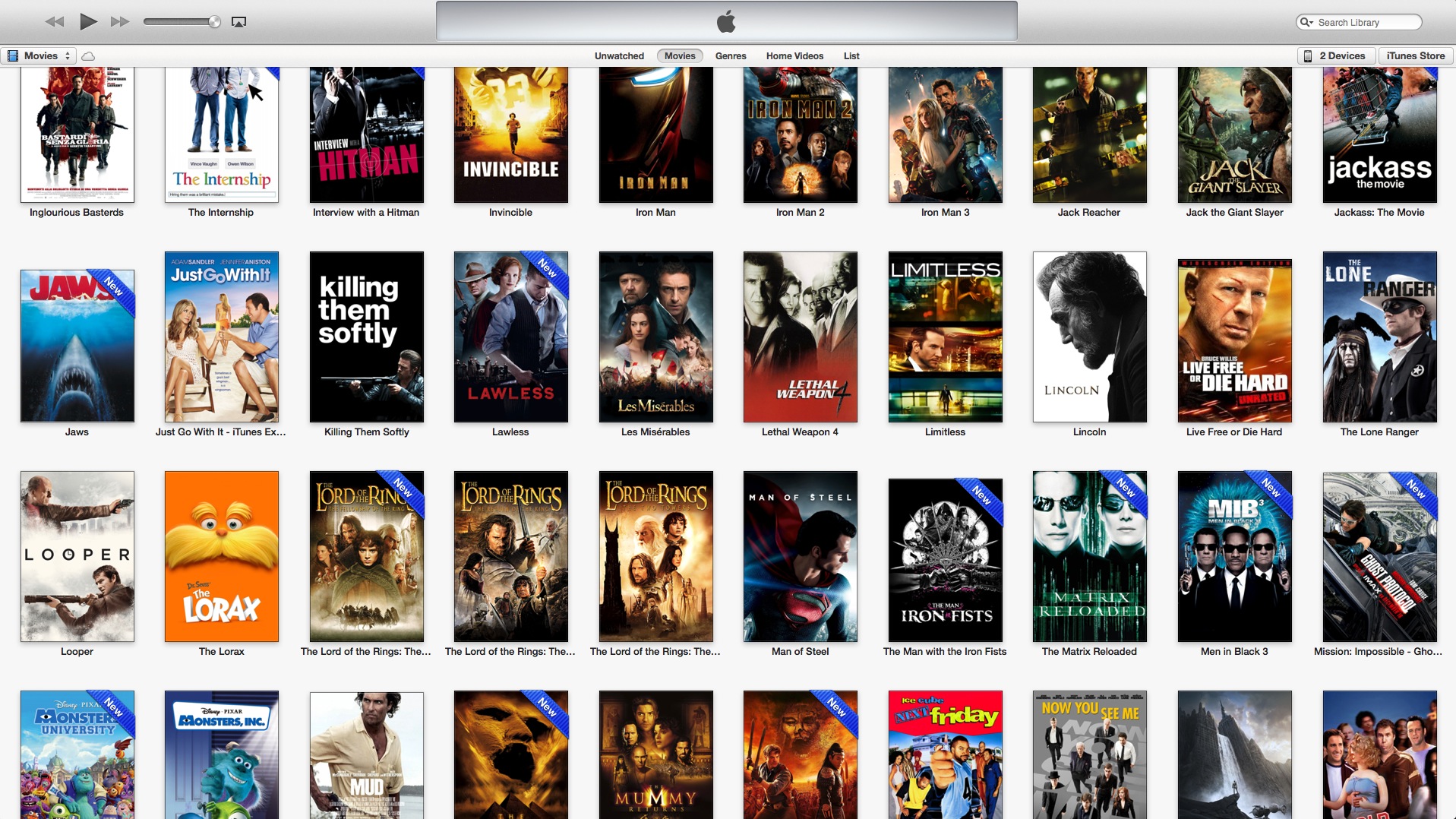Select the Lawless movie poster

[511, 337]
